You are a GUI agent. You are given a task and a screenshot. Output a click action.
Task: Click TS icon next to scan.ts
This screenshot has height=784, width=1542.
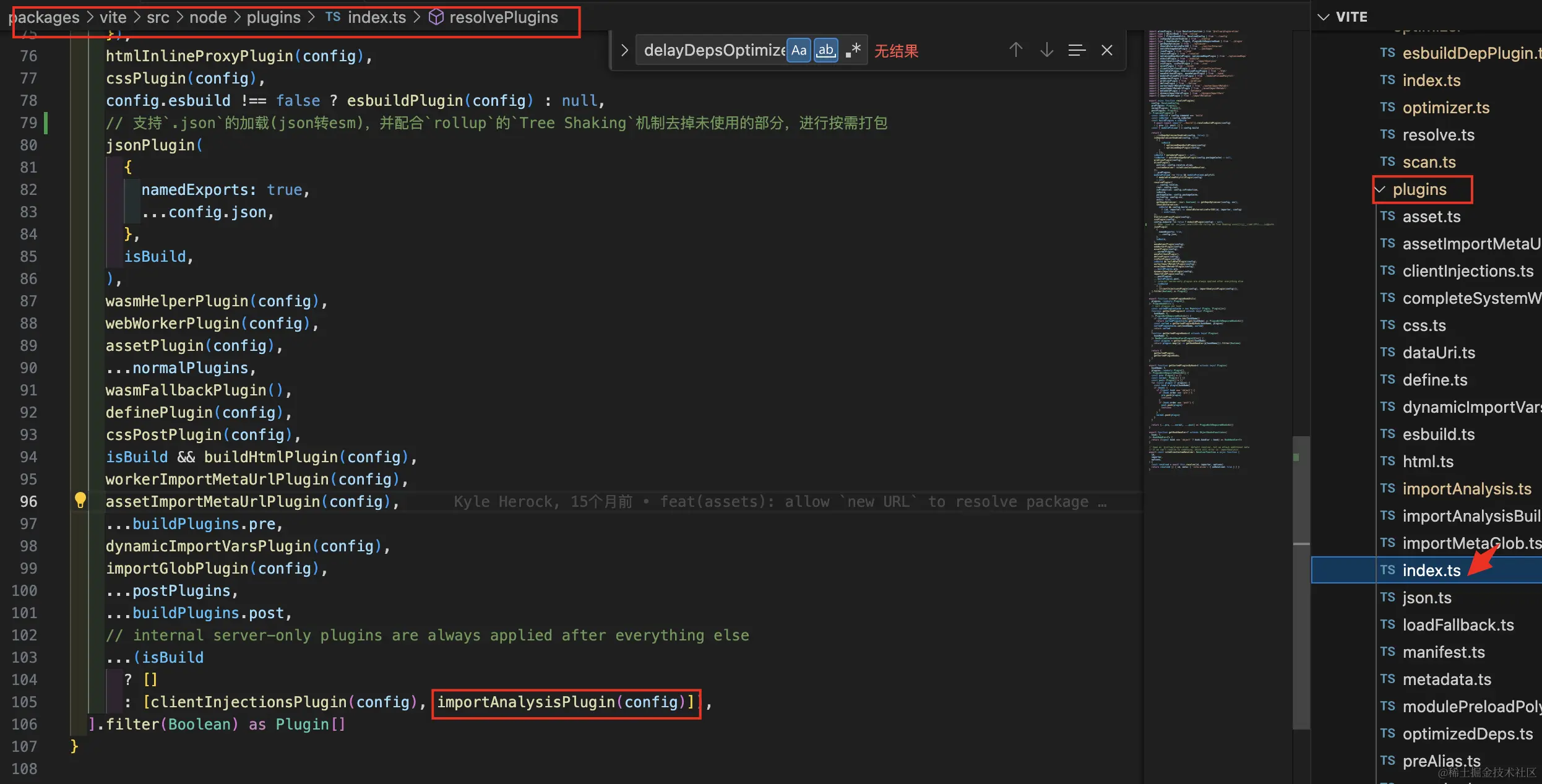pos(1387,162)
